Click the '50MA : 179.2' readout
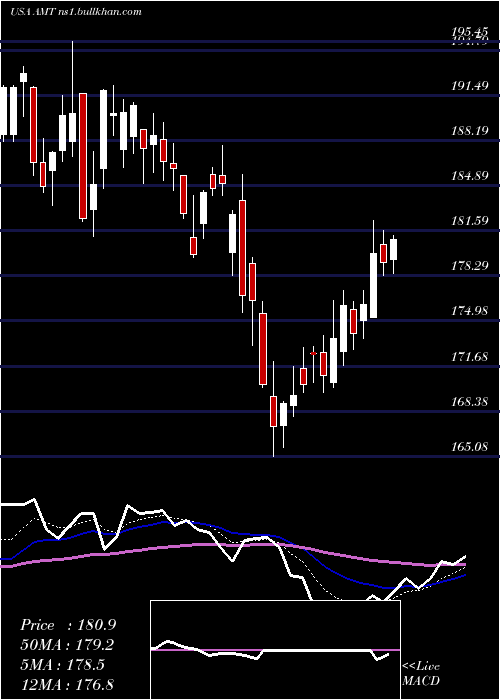 click(67, 645)
